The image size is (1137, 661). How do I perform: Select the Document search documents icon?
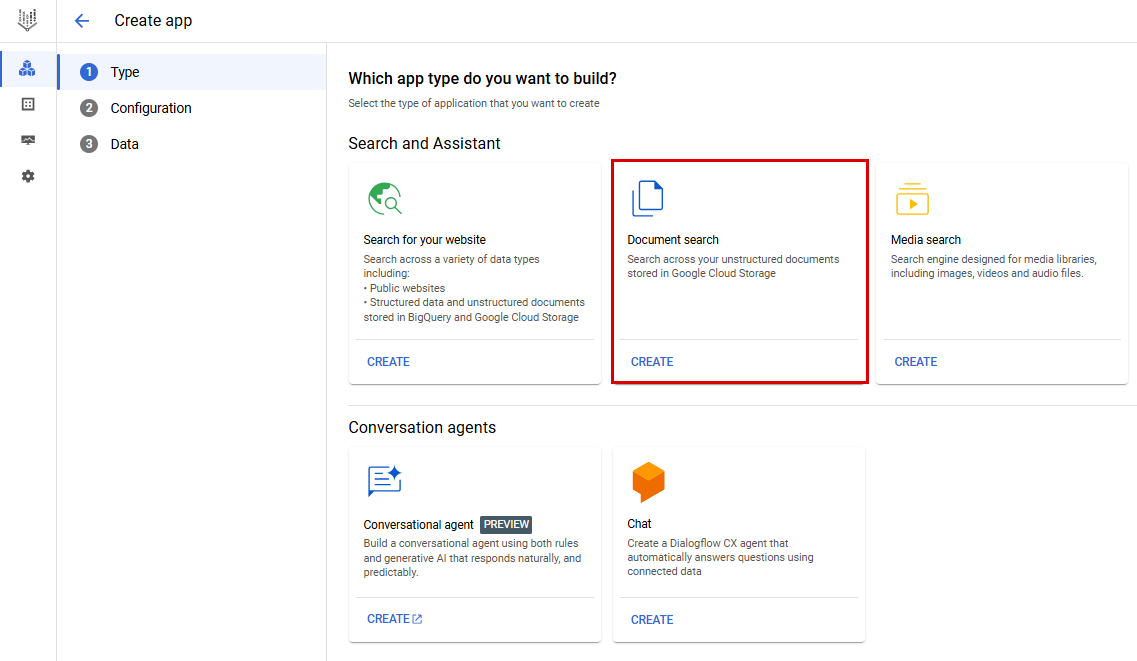tap(648, 197)
